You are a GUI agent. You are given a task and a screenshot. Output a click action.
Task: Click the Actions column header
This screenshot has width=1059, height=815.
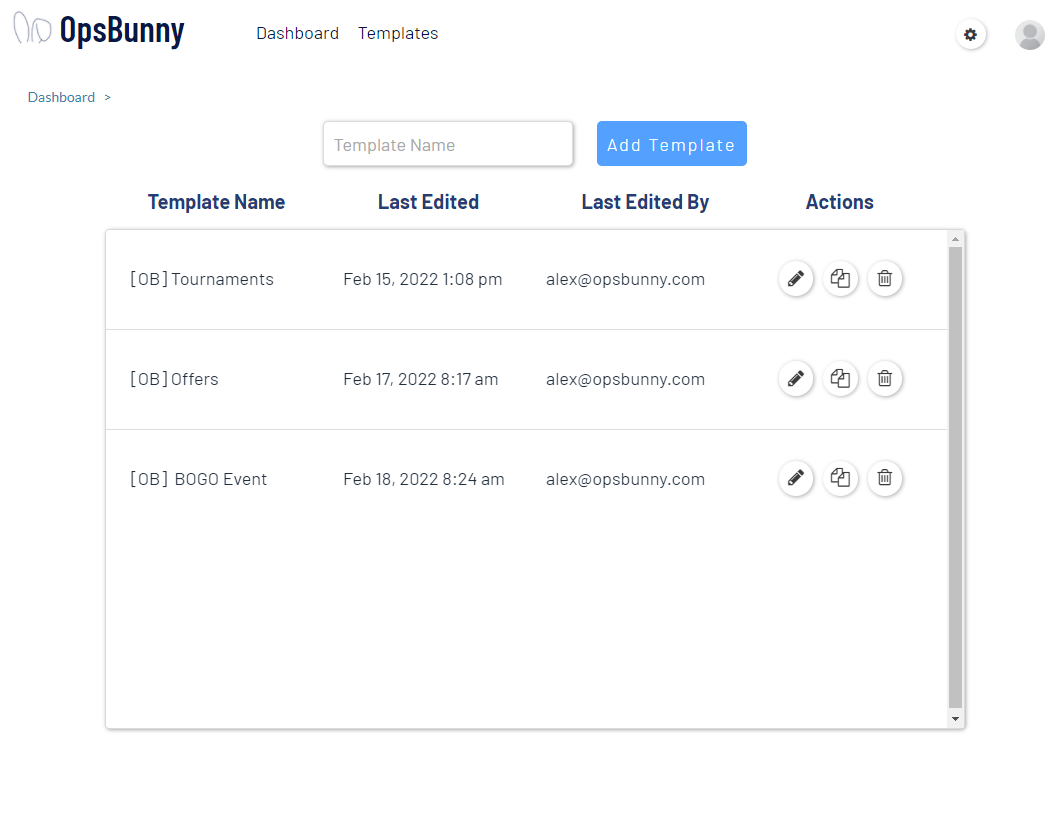(840, 202)
